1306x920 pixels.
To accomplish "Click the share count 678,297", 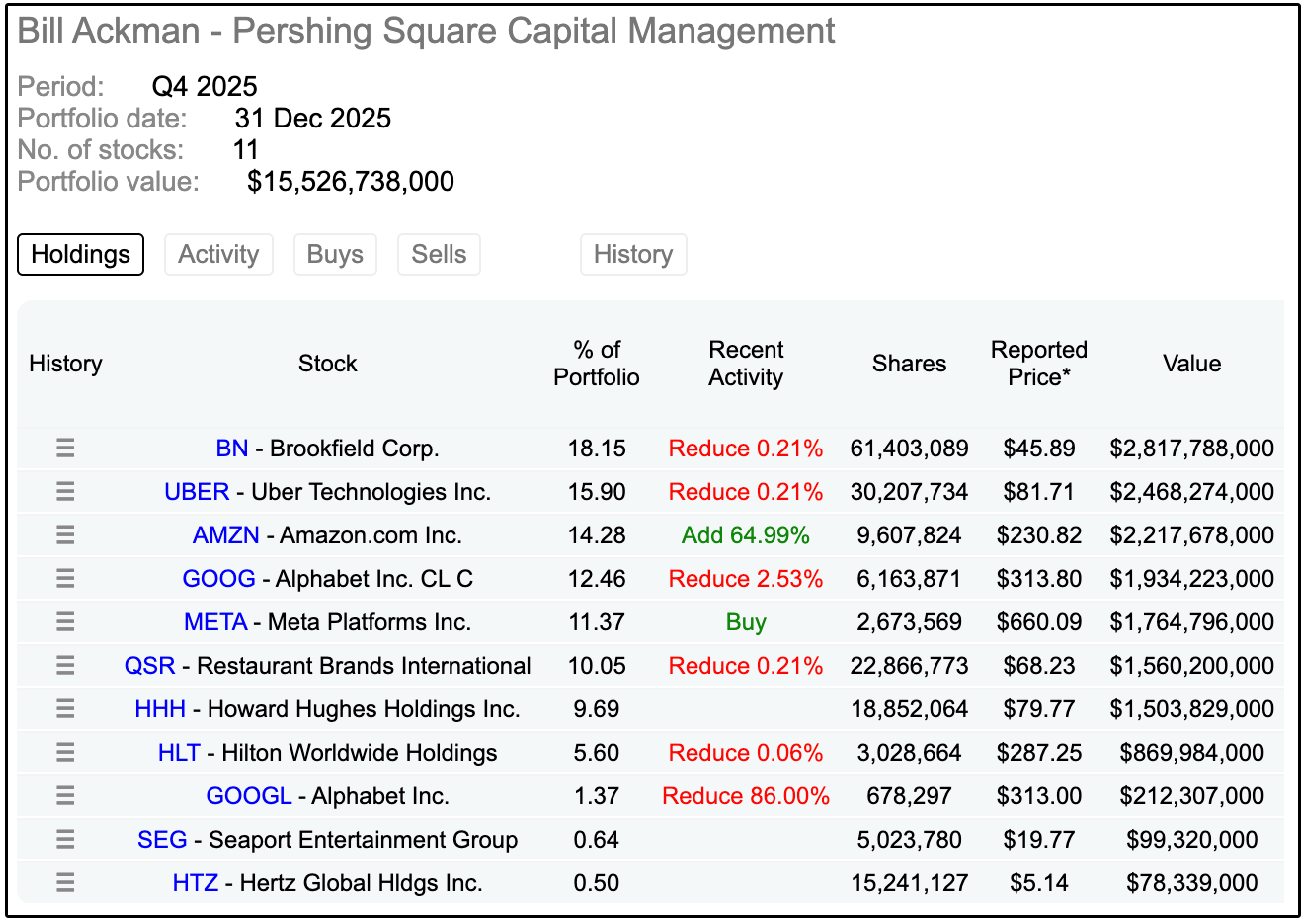I will (909, 796).
